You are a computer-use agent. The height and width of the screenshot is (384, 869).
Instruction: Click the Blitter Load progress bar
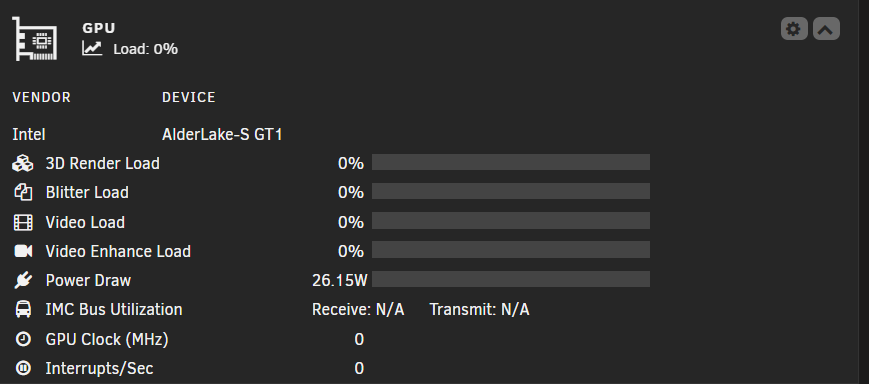point(511,191)
